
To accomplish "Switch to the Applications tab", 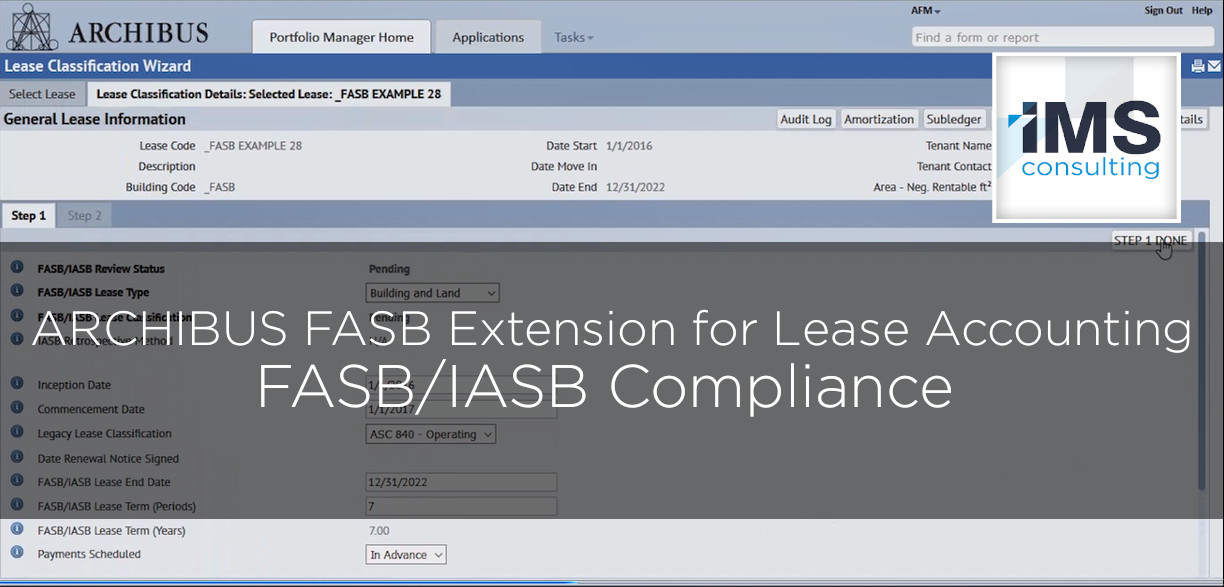I will 488,37.
